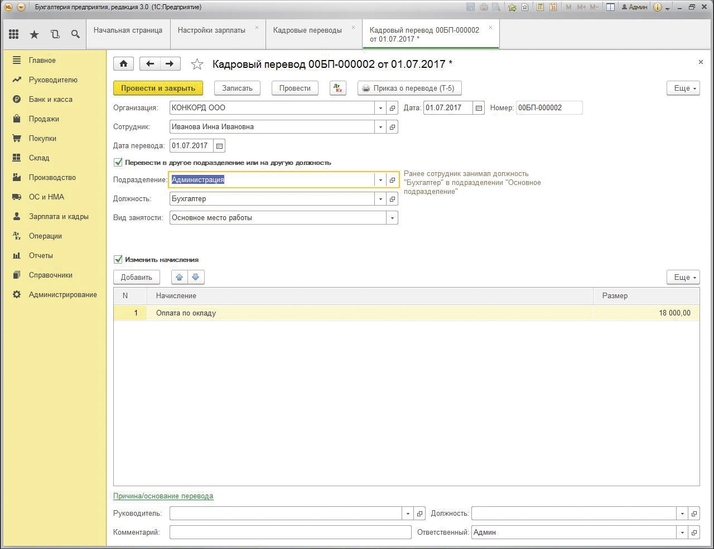The image size is (714, 549).
Task: Open Зарплата и кадры in the sidebar
Action: coord(58,216)
